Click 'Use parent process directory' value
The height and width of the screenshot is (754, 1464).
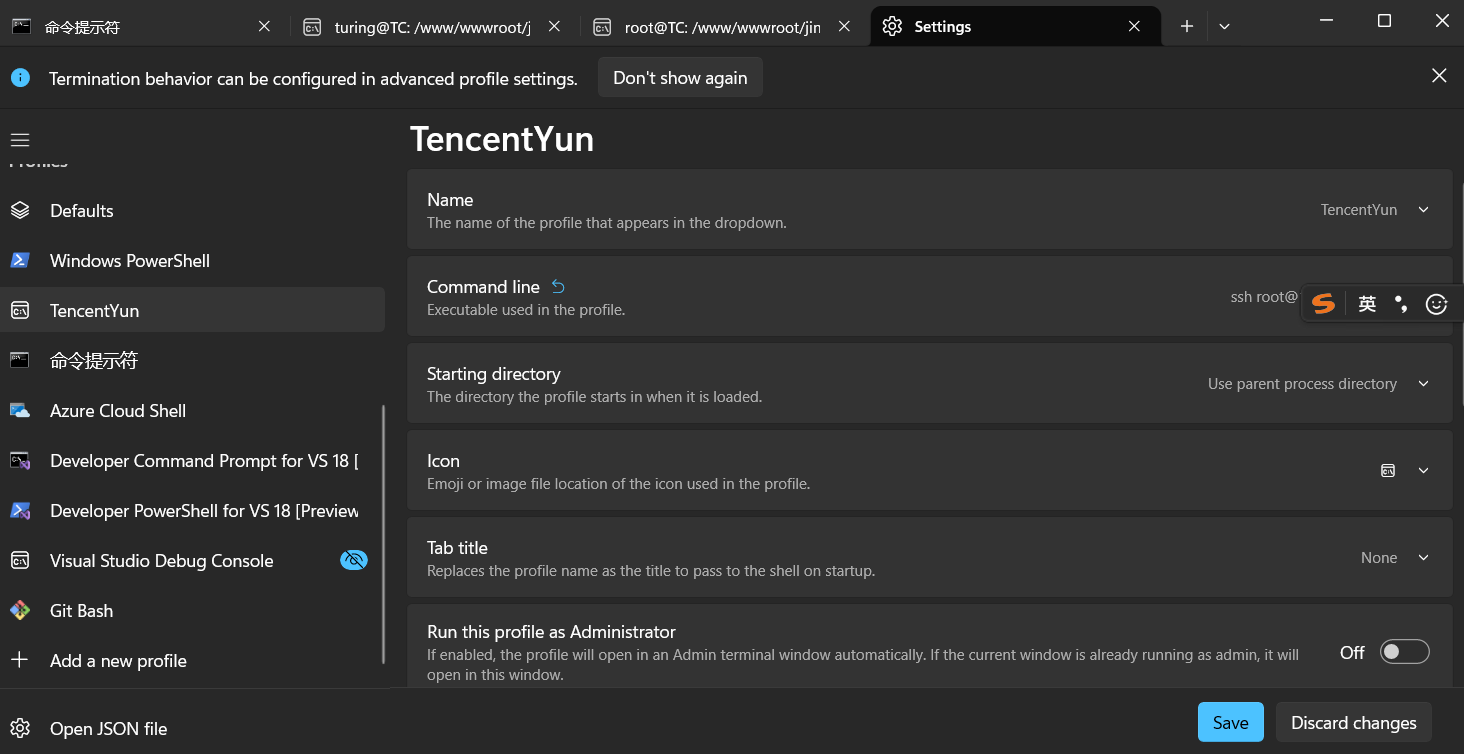tap(1302, 384)
